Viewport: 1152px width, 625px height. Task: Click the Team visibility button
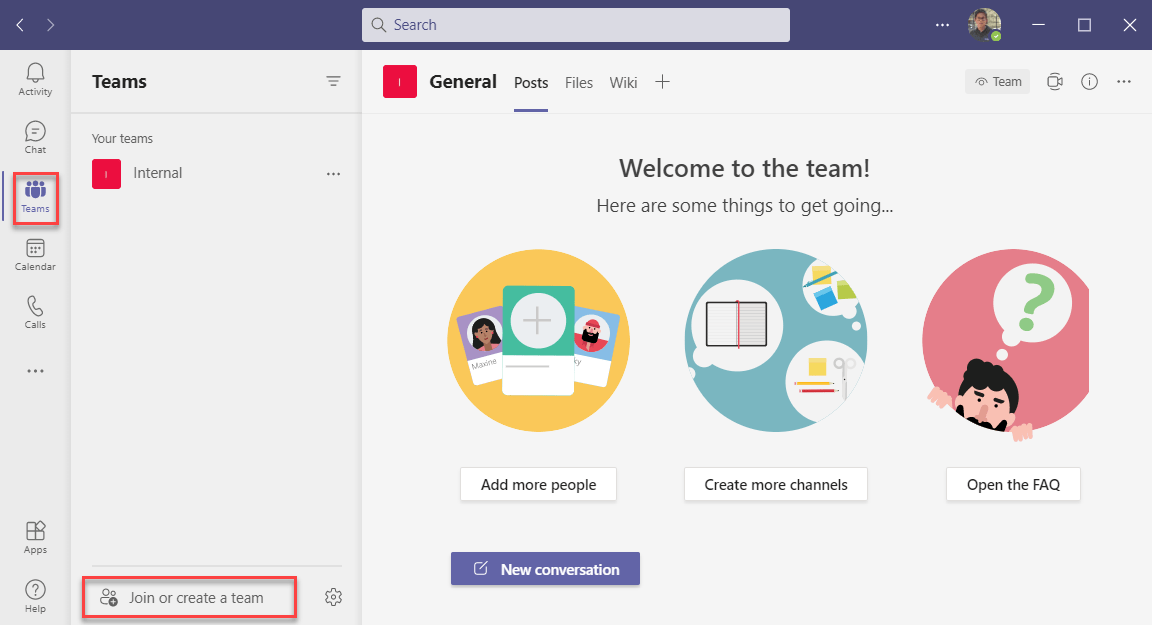[x=998, y=82]
